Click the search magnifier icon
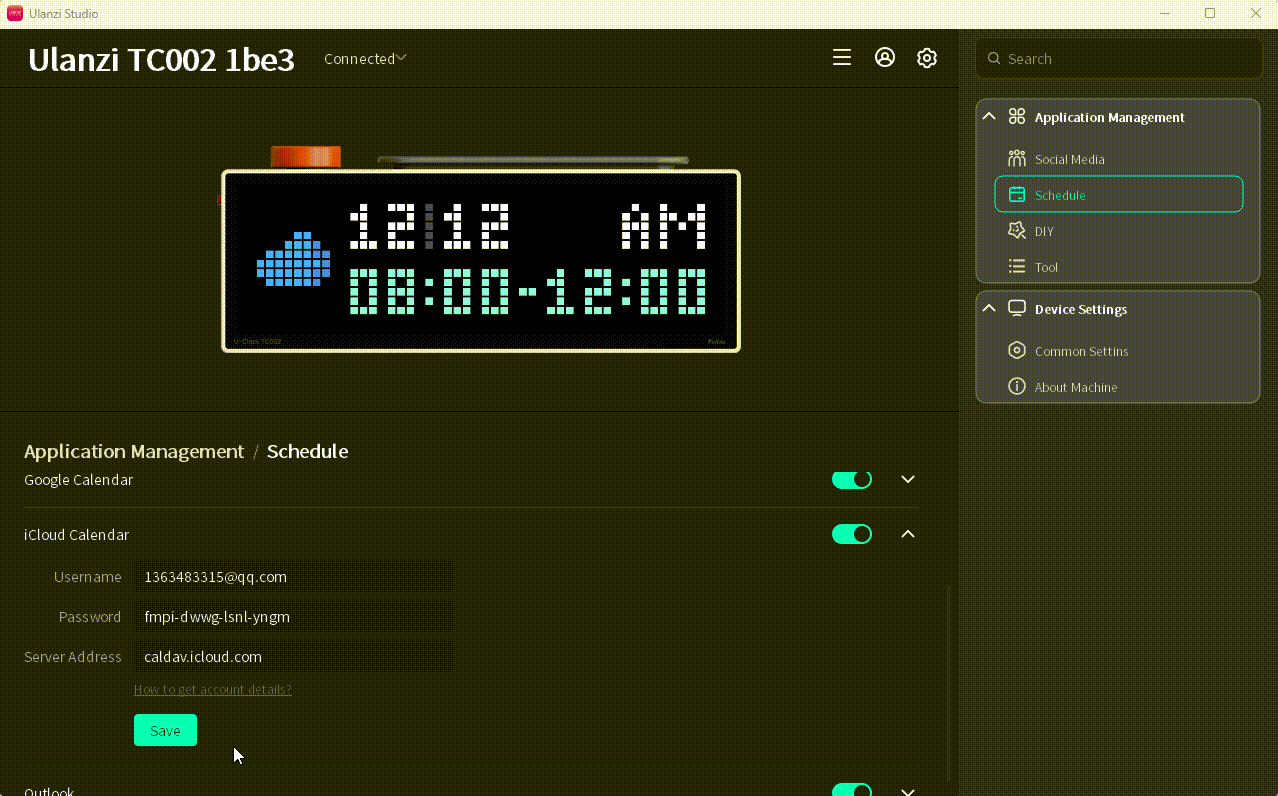 pyautogui.click(x=994, y=59)
